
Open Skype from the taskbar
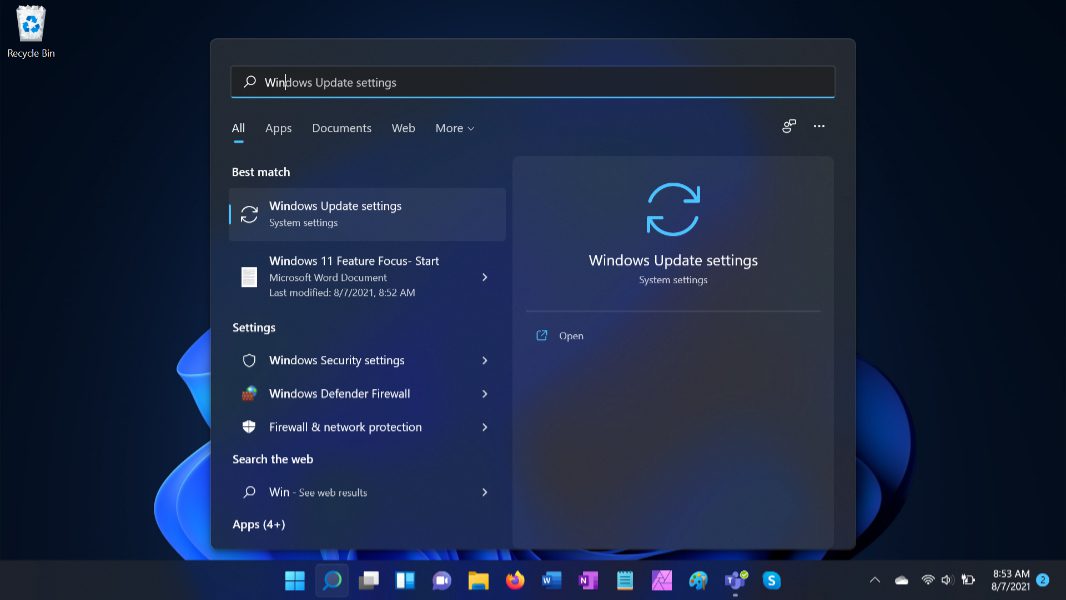tap(771, 580)
